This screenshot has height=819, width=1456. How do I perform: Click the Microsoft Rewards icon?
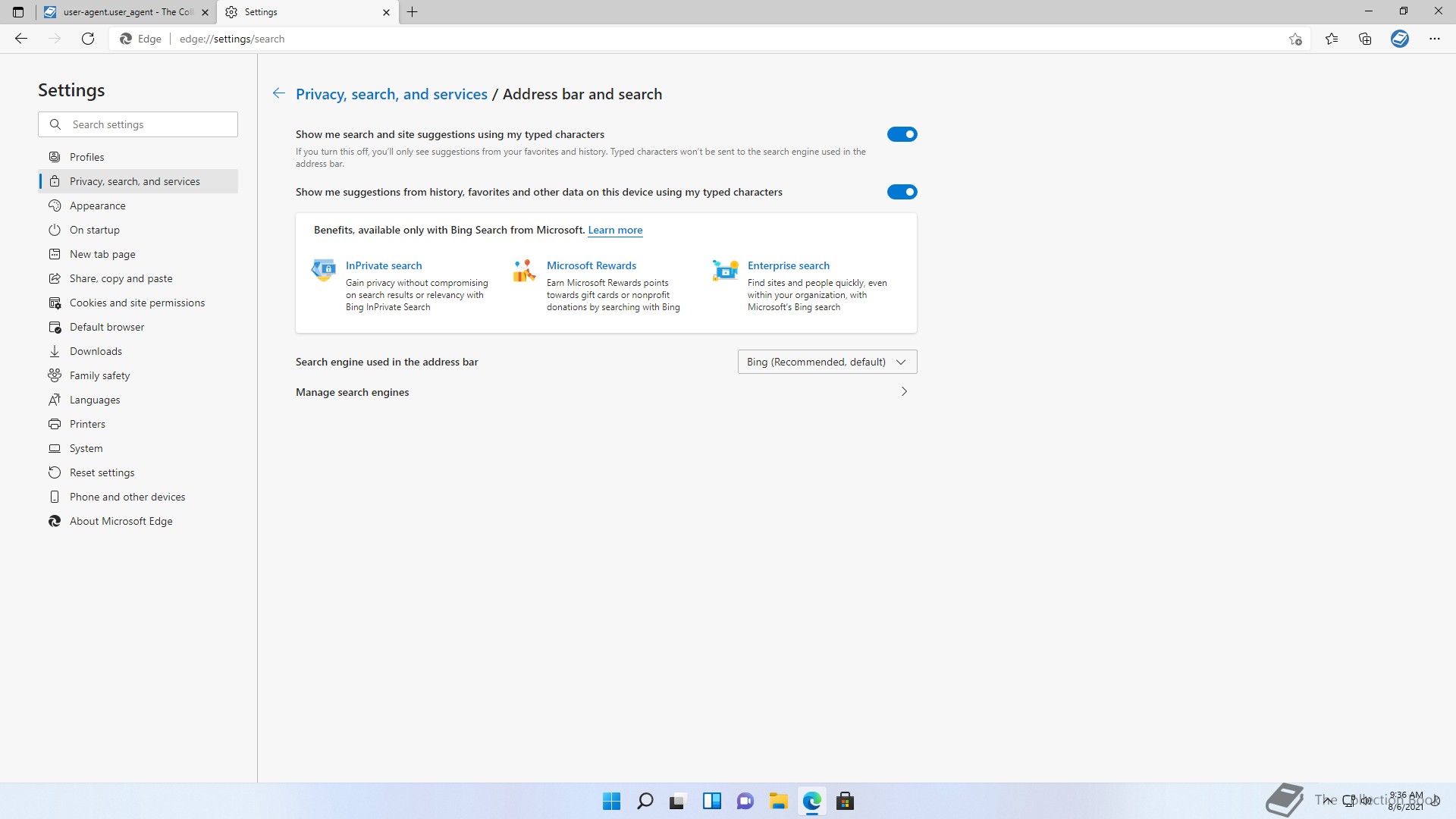coord(524,270)
